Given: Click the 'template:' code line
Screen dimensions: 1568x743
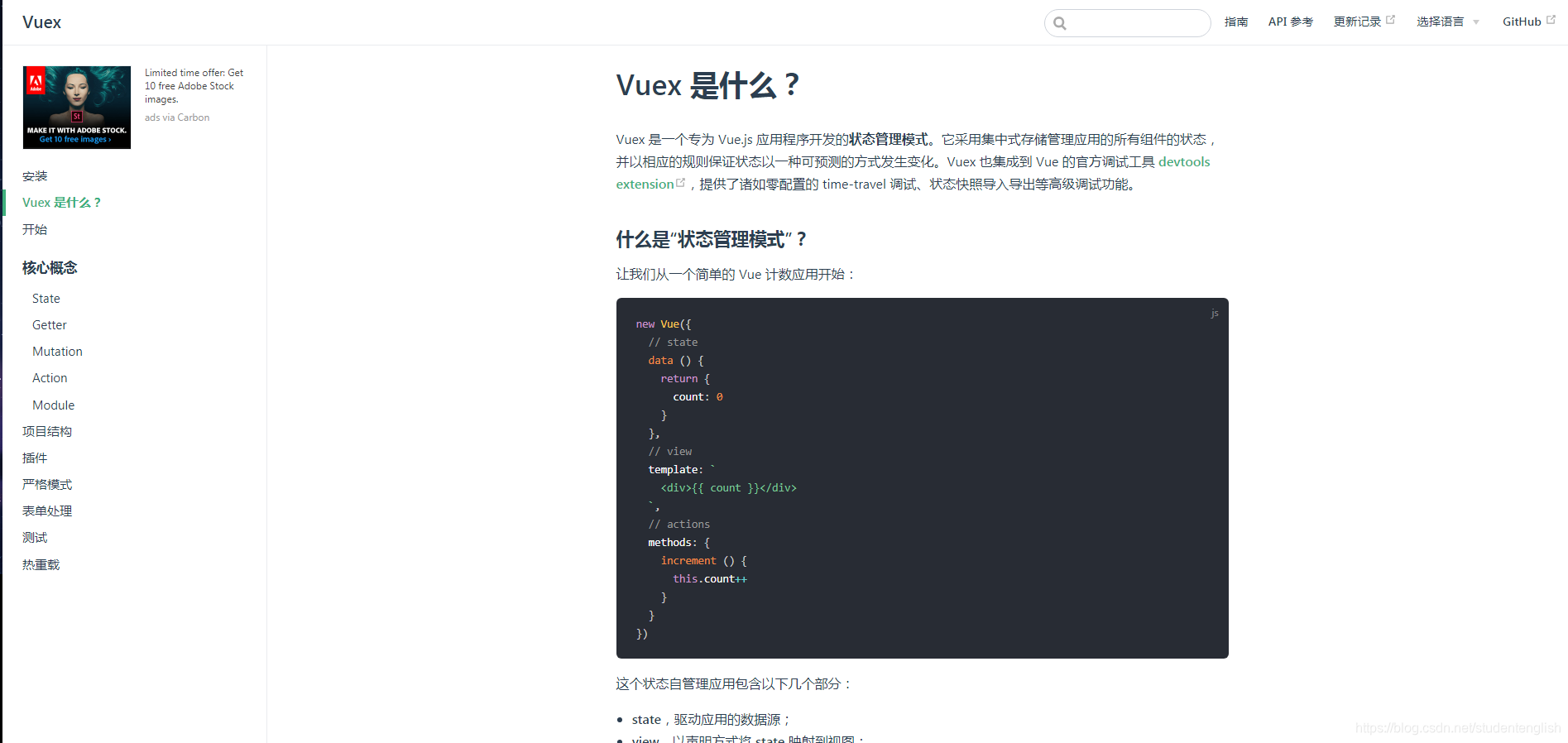Looking at the screenshot, I should point(682,470).
